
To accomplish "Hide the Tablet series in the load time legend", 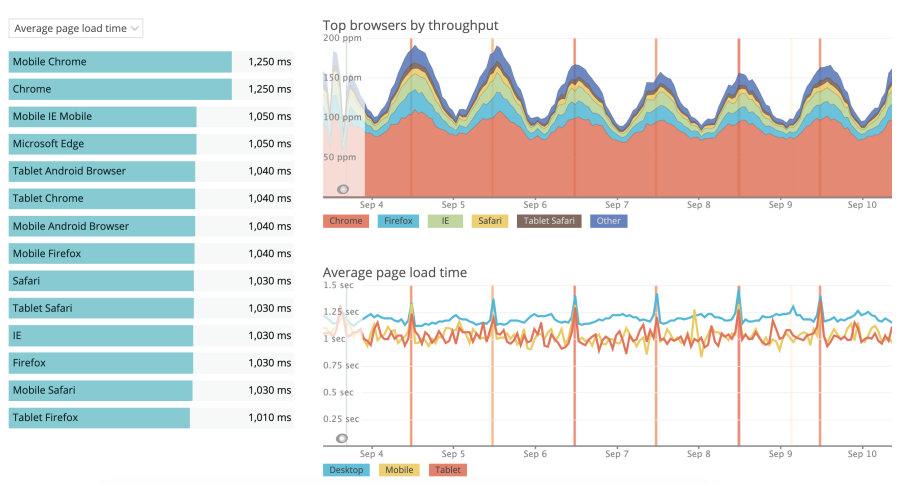I will [448, 469].
